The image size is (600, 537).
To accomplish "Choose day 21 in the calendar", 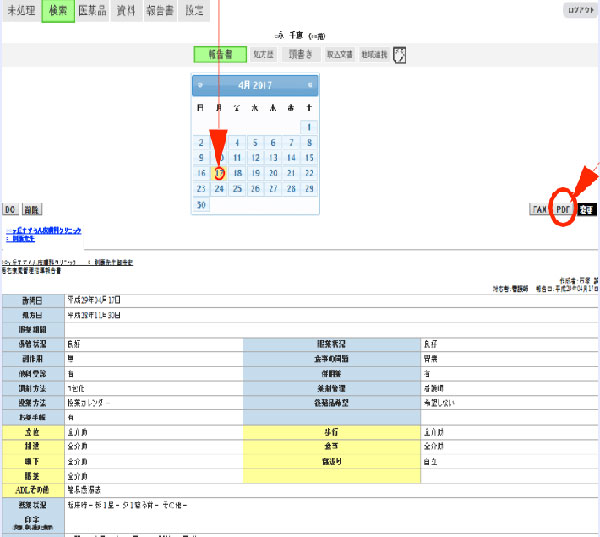I will pos(291,173).
